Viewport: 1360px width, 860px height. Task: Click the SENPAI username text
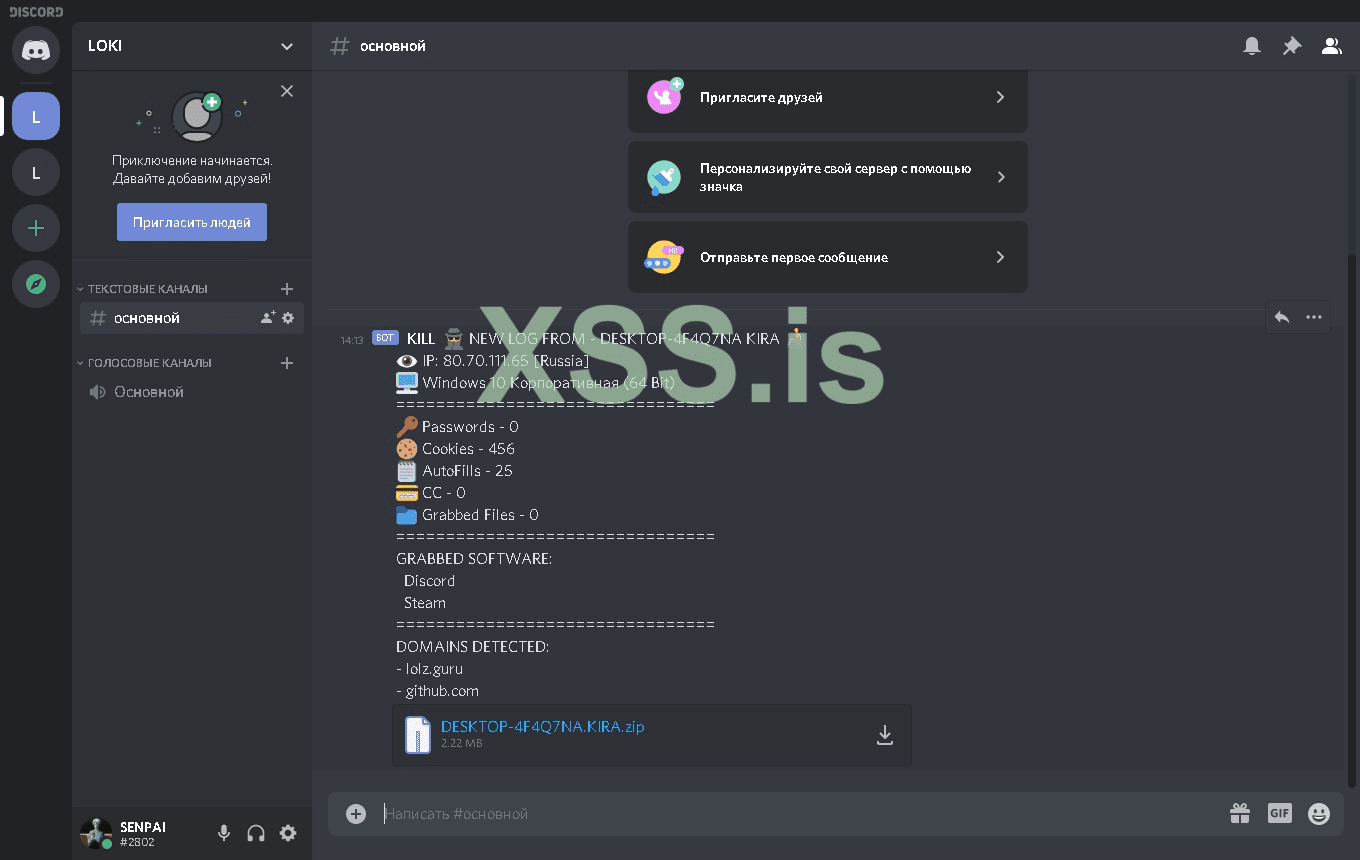(143, 827)
